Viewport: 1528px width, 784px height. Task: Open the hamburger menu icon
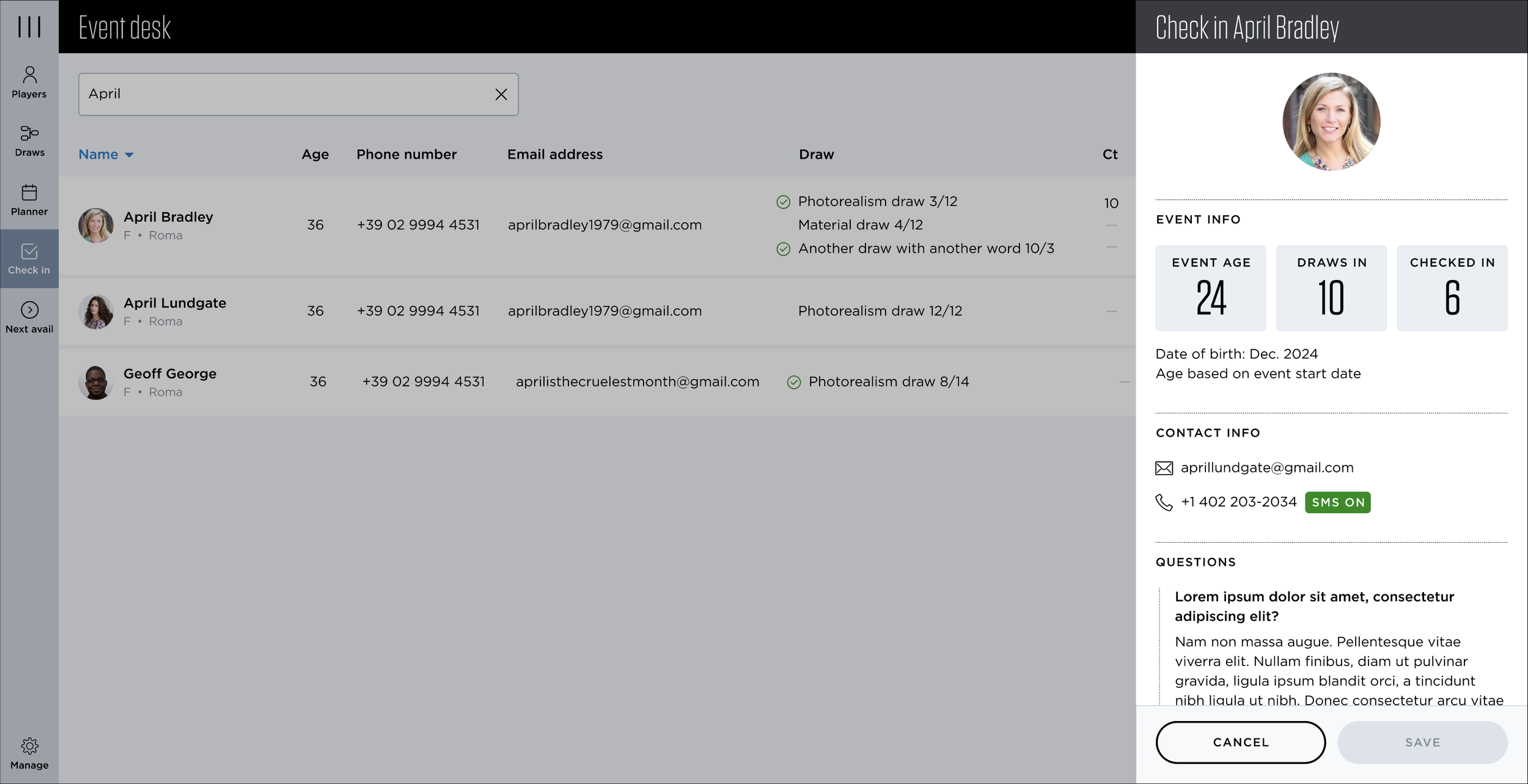(29, 27)
